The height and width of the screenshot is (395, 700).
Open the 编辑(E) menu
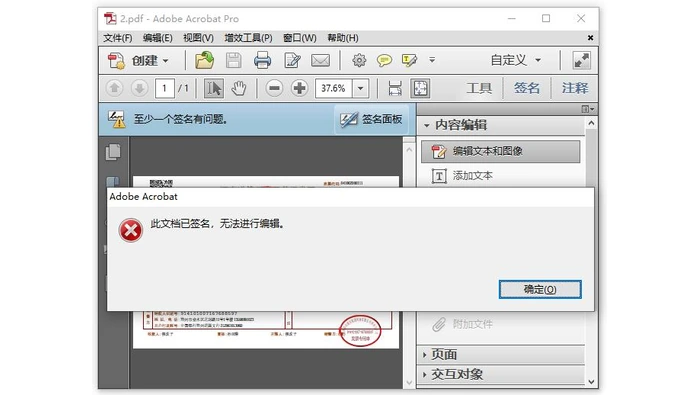[x=158, y=38]
